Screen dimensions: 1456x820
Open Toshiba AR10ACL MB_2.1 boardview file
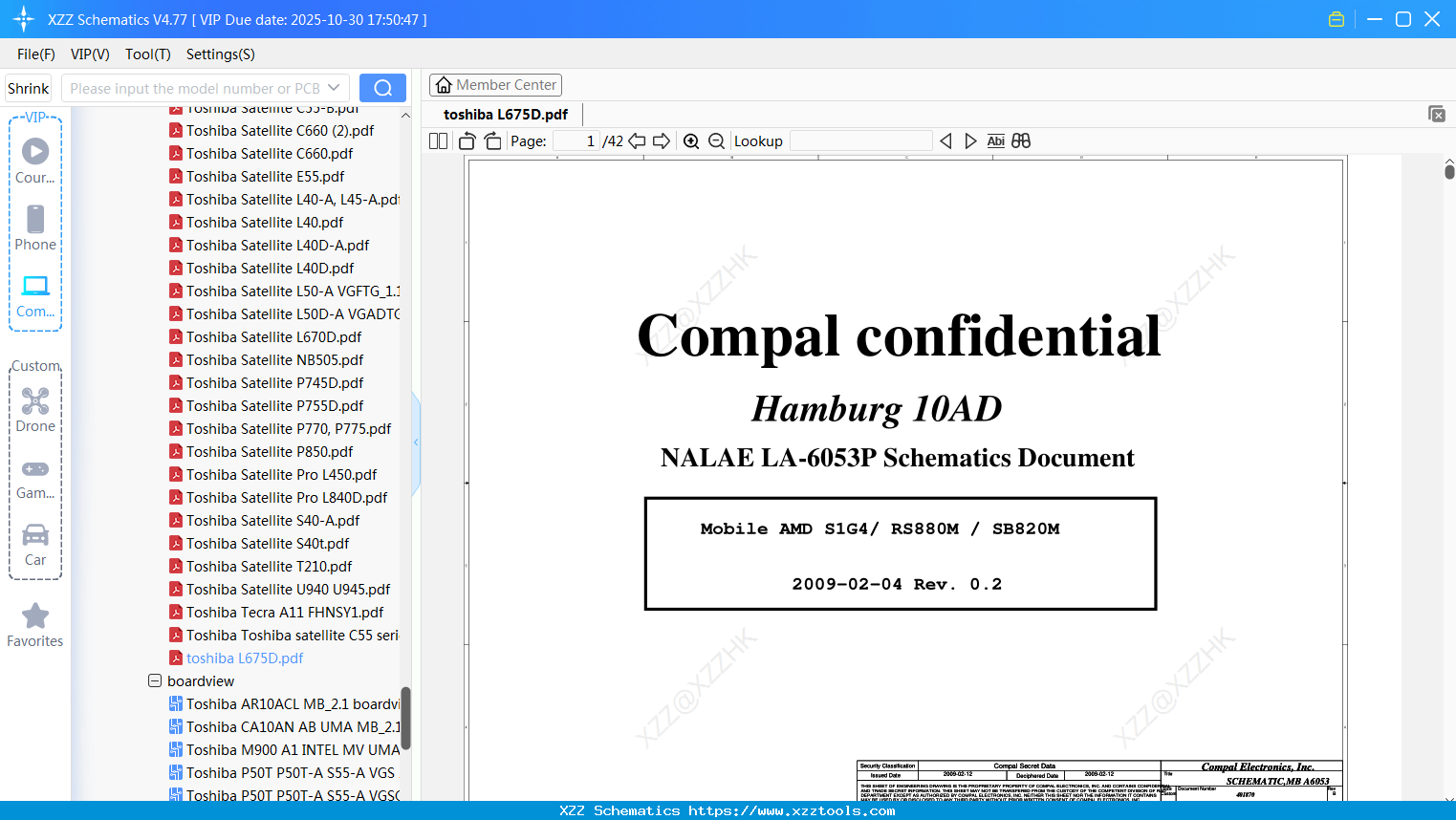click(x=284, y=704)
